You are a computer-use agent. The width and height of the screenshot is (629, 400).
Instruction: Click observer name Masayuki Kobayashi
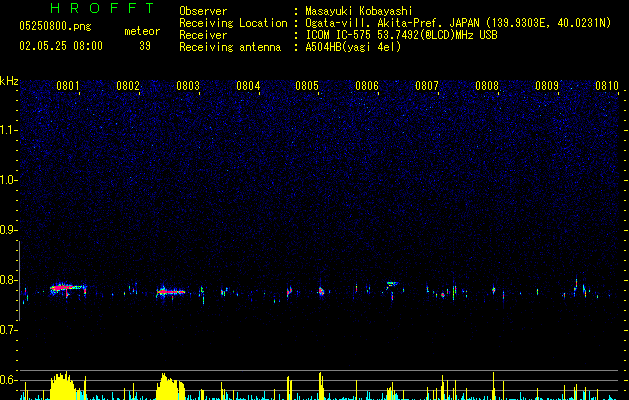click(359, 11)
